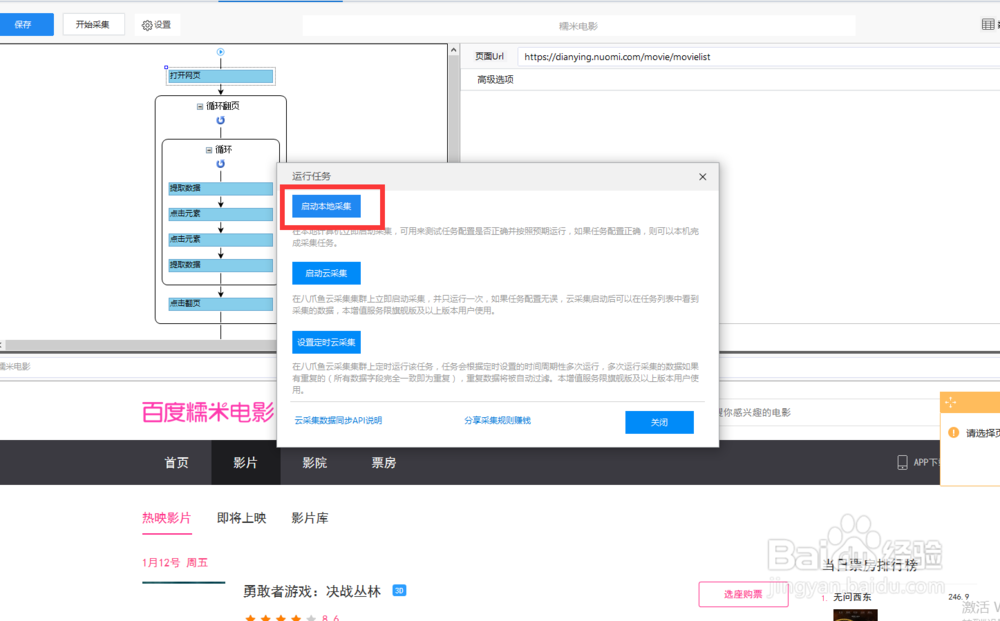
Task: Click the 设置 gear icon
Action: 147,25
